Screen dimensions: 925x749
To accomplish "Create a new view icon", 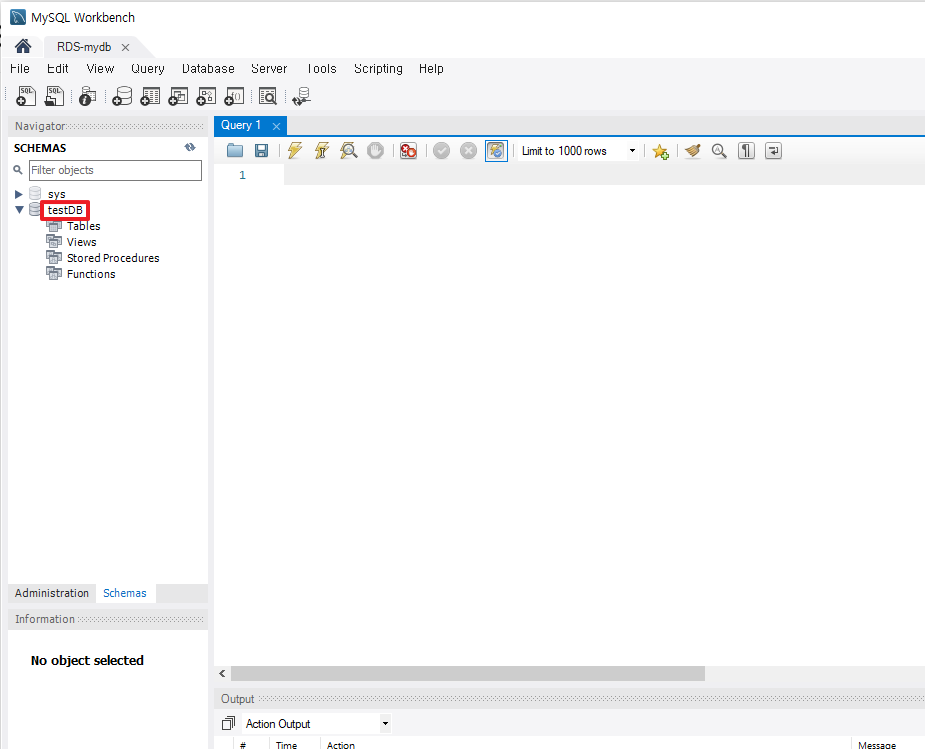I will pos(178,96).
